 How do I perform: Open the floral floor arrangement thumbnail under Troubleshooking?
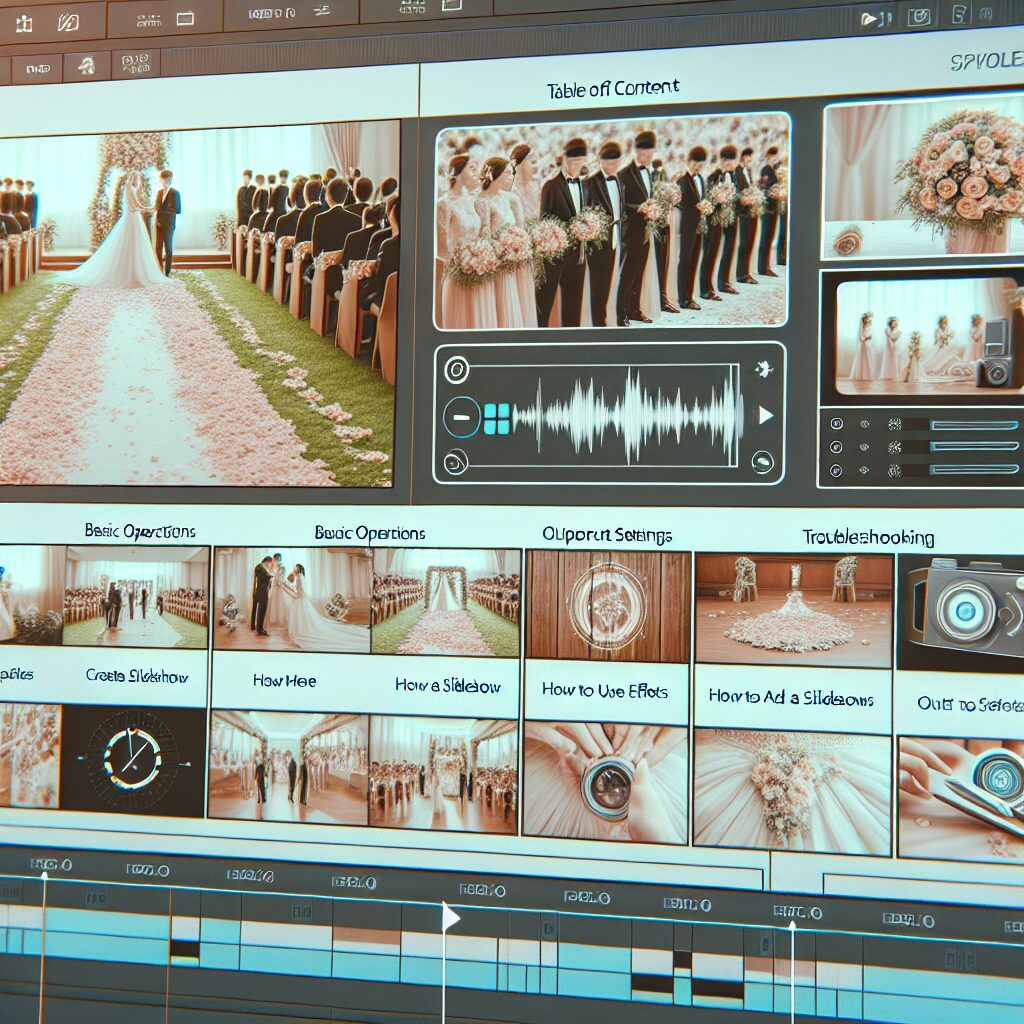pos(793,610)
